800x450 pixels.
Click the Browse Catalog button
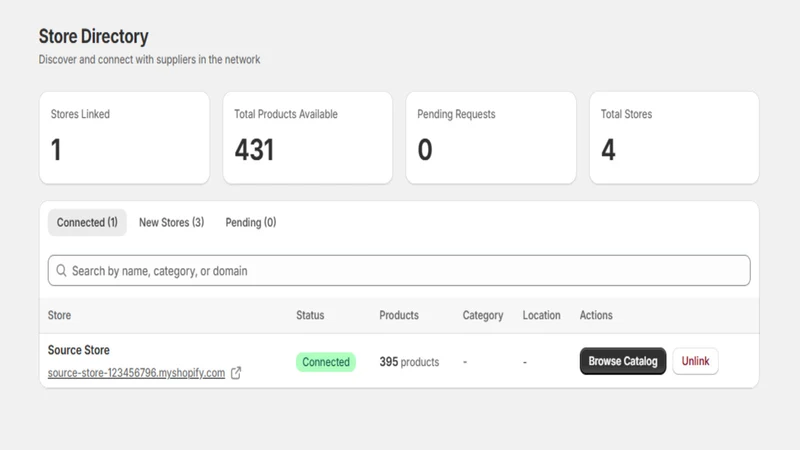tap(623, 361)
